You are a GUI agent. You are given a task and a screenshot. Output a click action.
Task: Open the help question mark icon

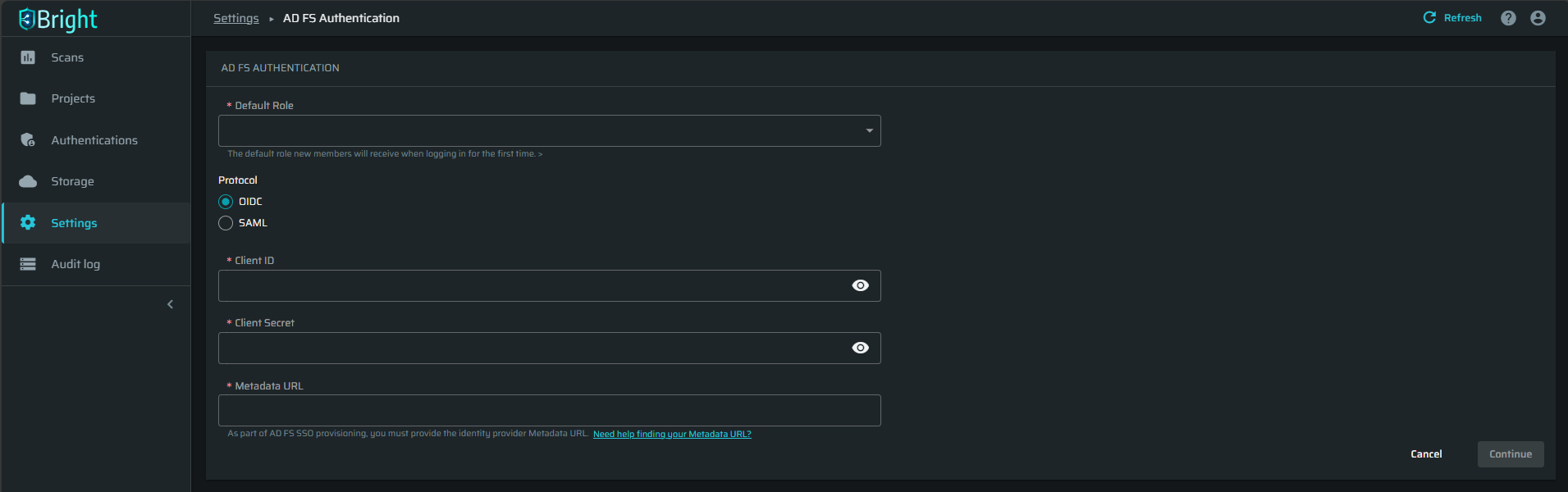[x=1508, y=18]
